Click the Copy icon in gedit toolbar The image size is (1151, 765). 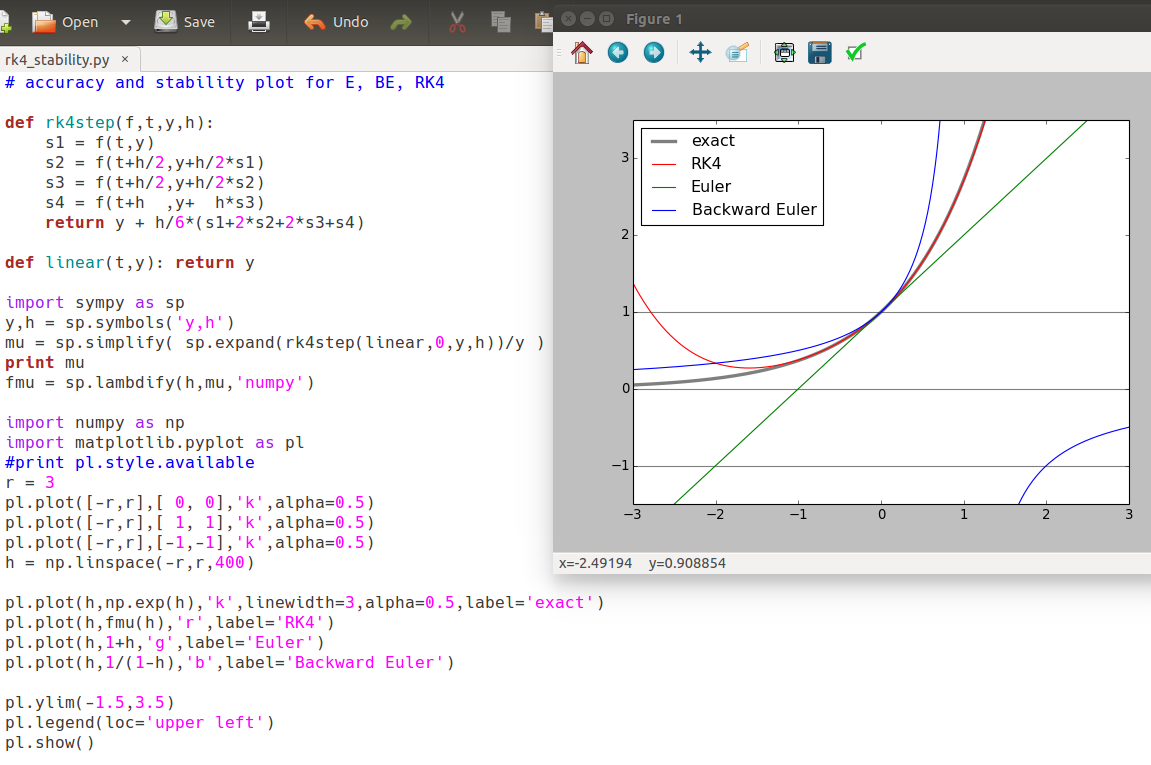pyautogui.click(x=501, y=22)
